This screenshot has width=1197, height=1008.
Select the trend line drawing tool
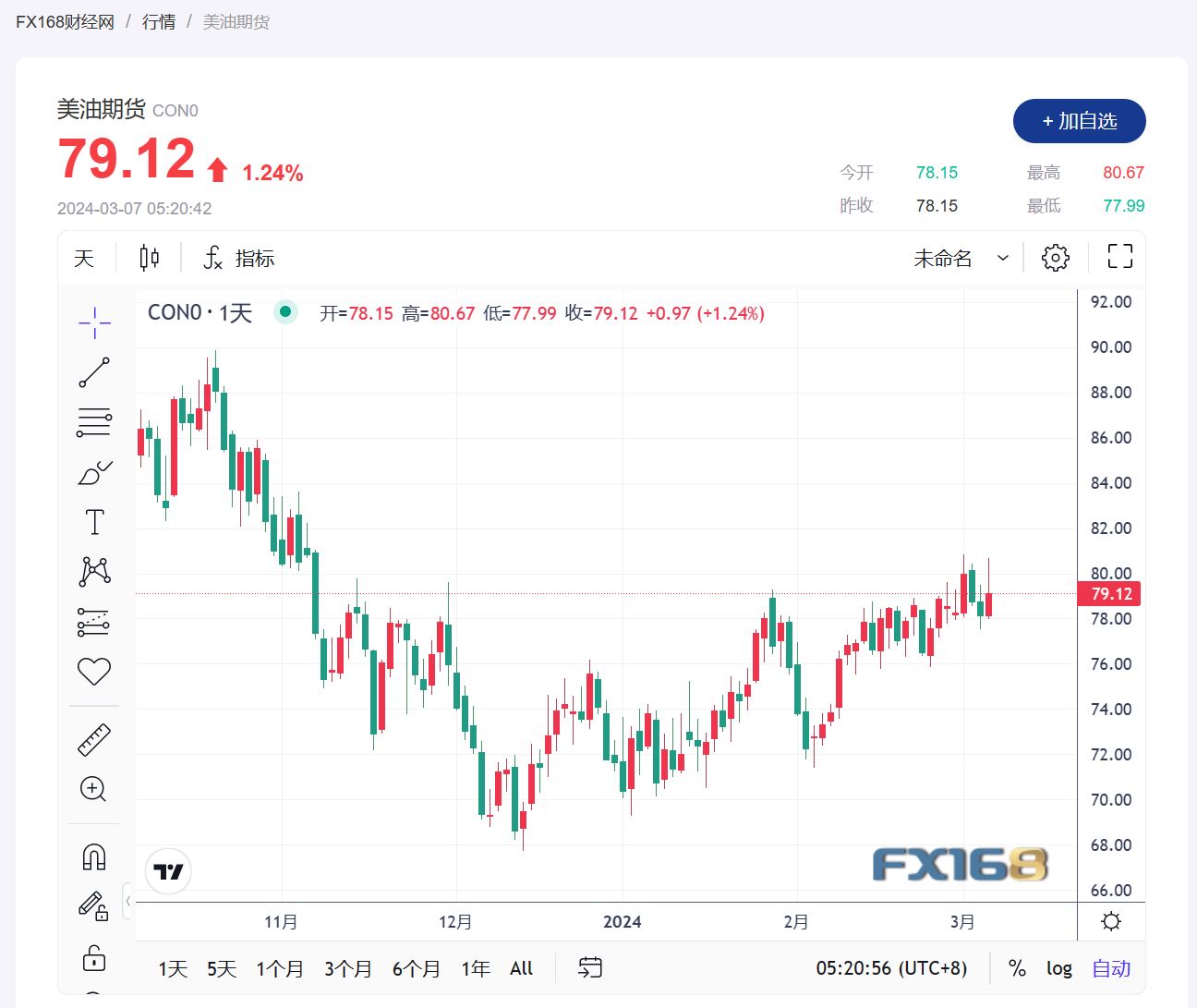(x=94, y=372)
